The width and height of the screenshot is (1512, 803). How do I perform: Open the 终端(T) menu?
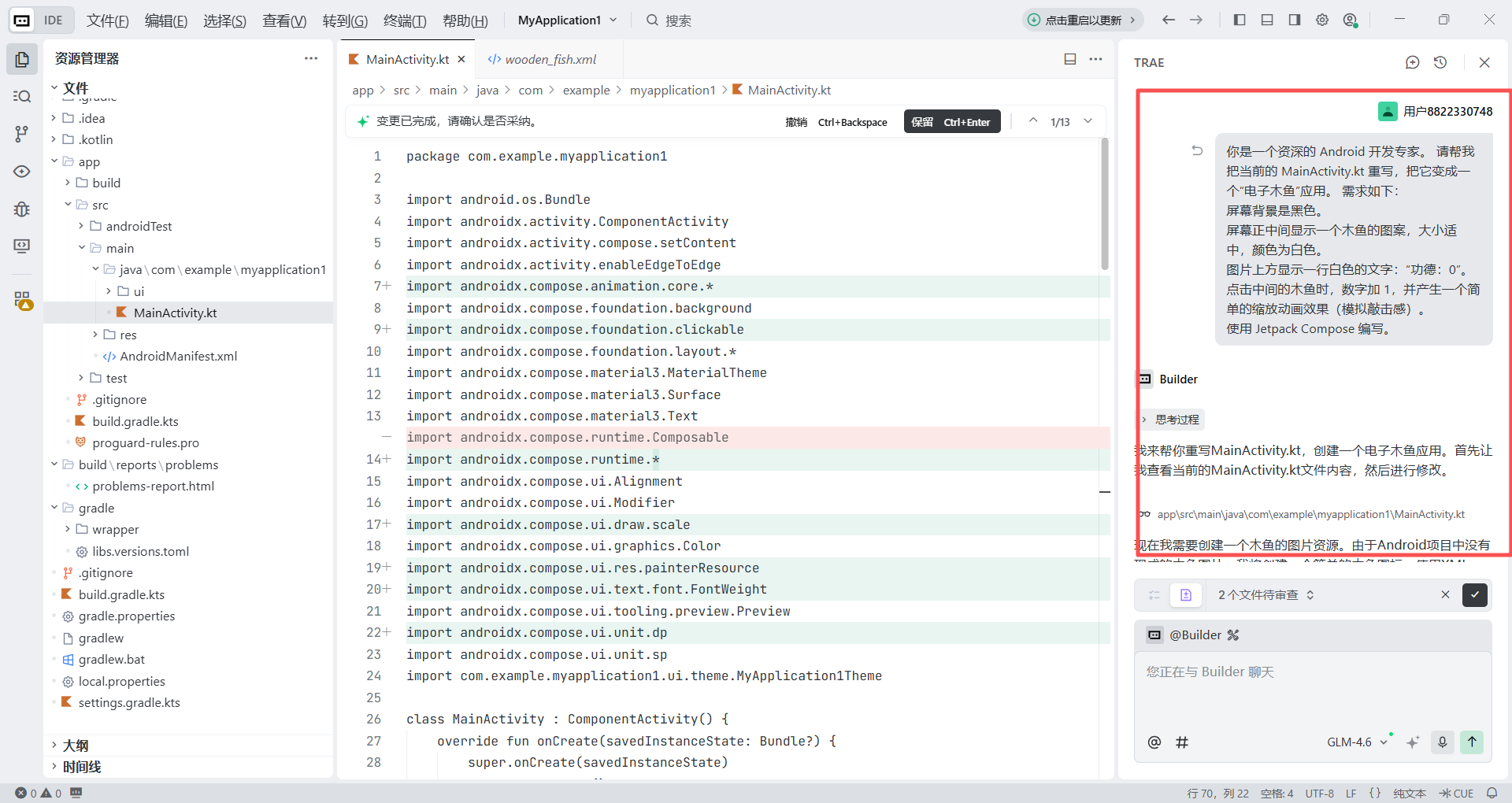[x=405, y=20]
